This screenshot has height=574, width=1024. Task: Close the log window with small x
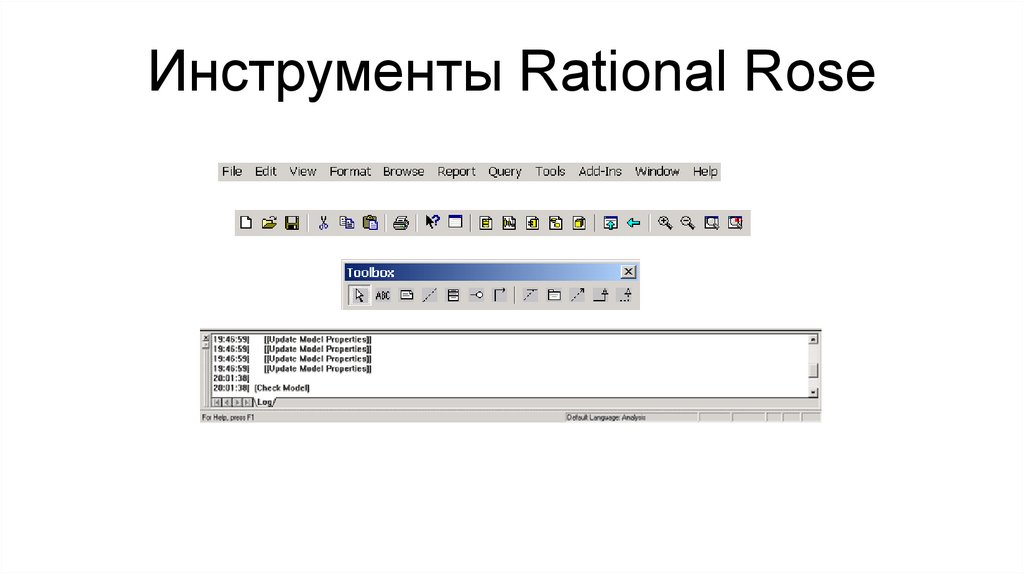pos(206,338)
